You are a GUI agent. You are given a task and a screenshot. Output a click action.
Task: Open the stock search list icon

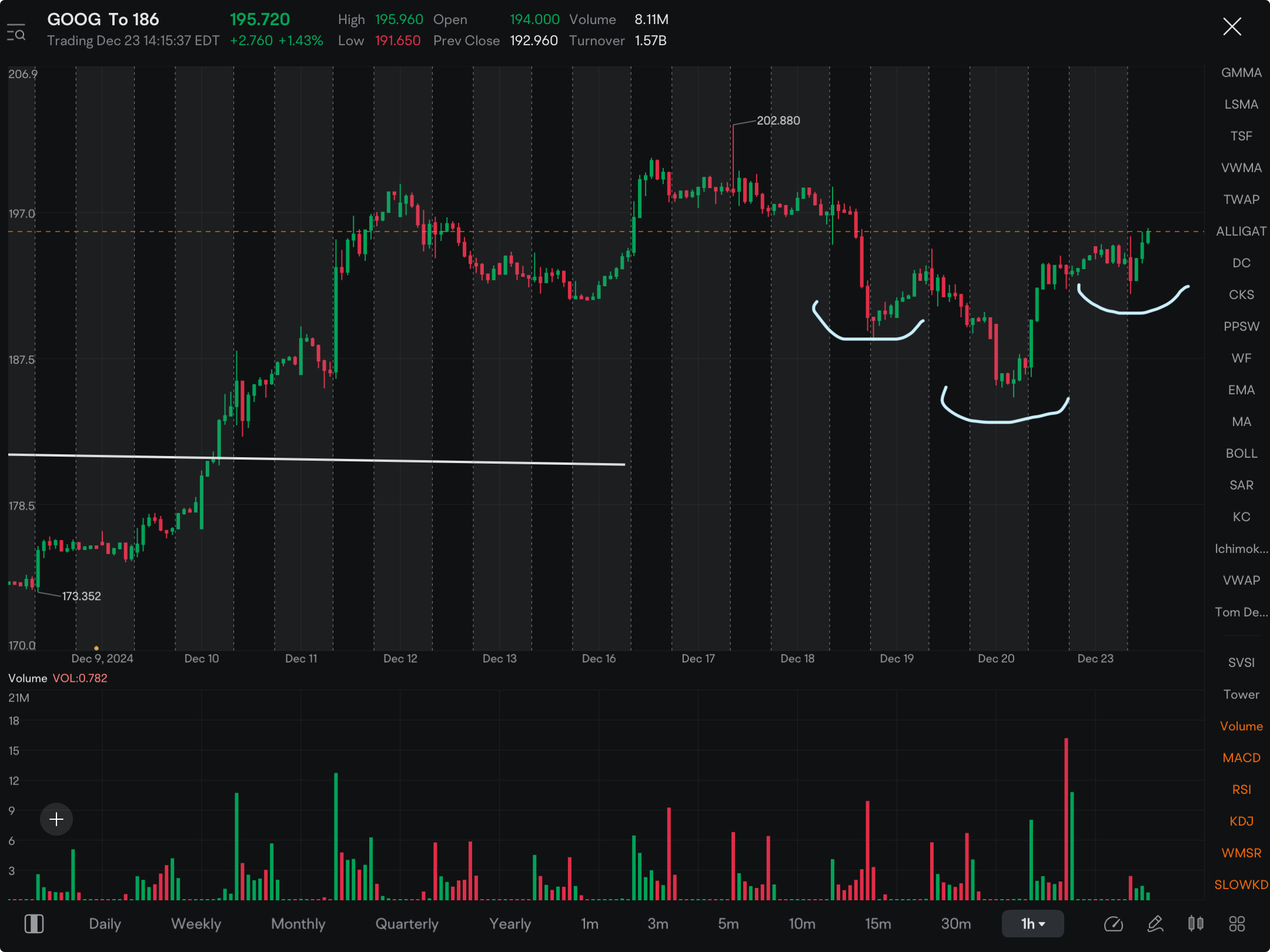[x=16, y=32]
